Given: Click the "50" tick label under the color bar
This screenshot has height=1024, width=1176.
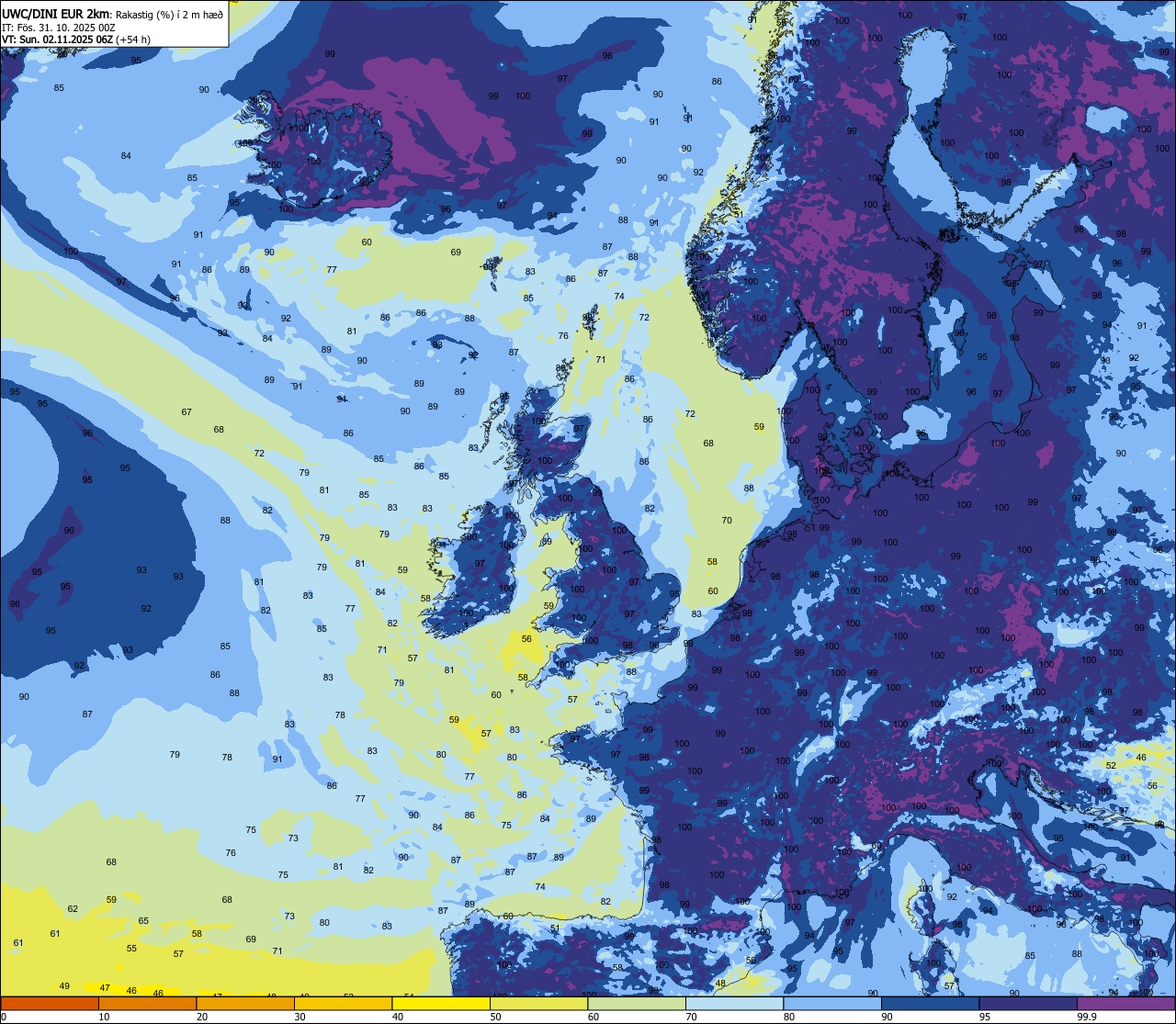Looking at the screenshot, I should click(x=495, y=1017).
